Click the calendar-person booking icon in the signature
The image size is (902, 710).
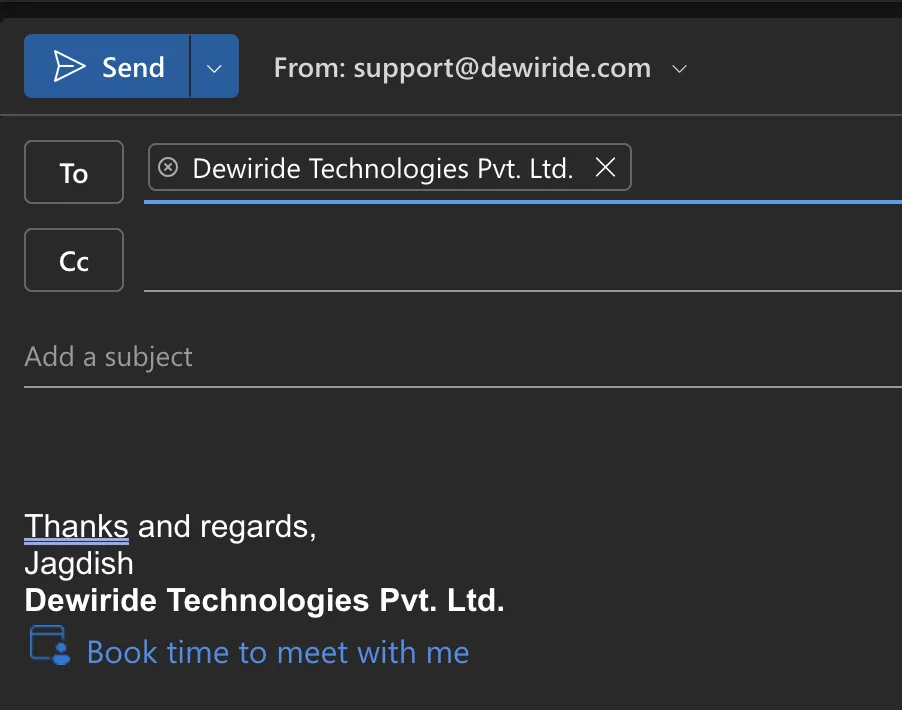pyautogui.click(x=50, y=645)
